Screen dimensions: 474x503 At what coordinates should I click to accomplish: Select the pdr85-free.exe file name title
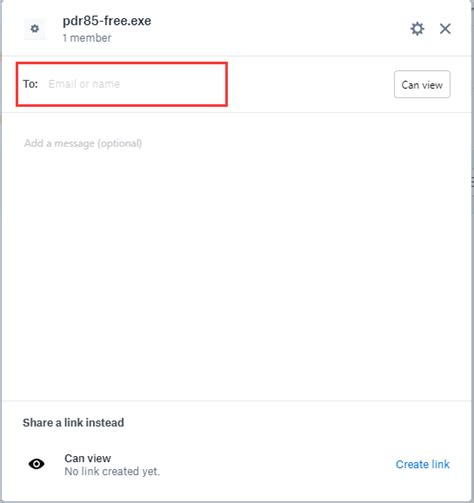point(107,21)
